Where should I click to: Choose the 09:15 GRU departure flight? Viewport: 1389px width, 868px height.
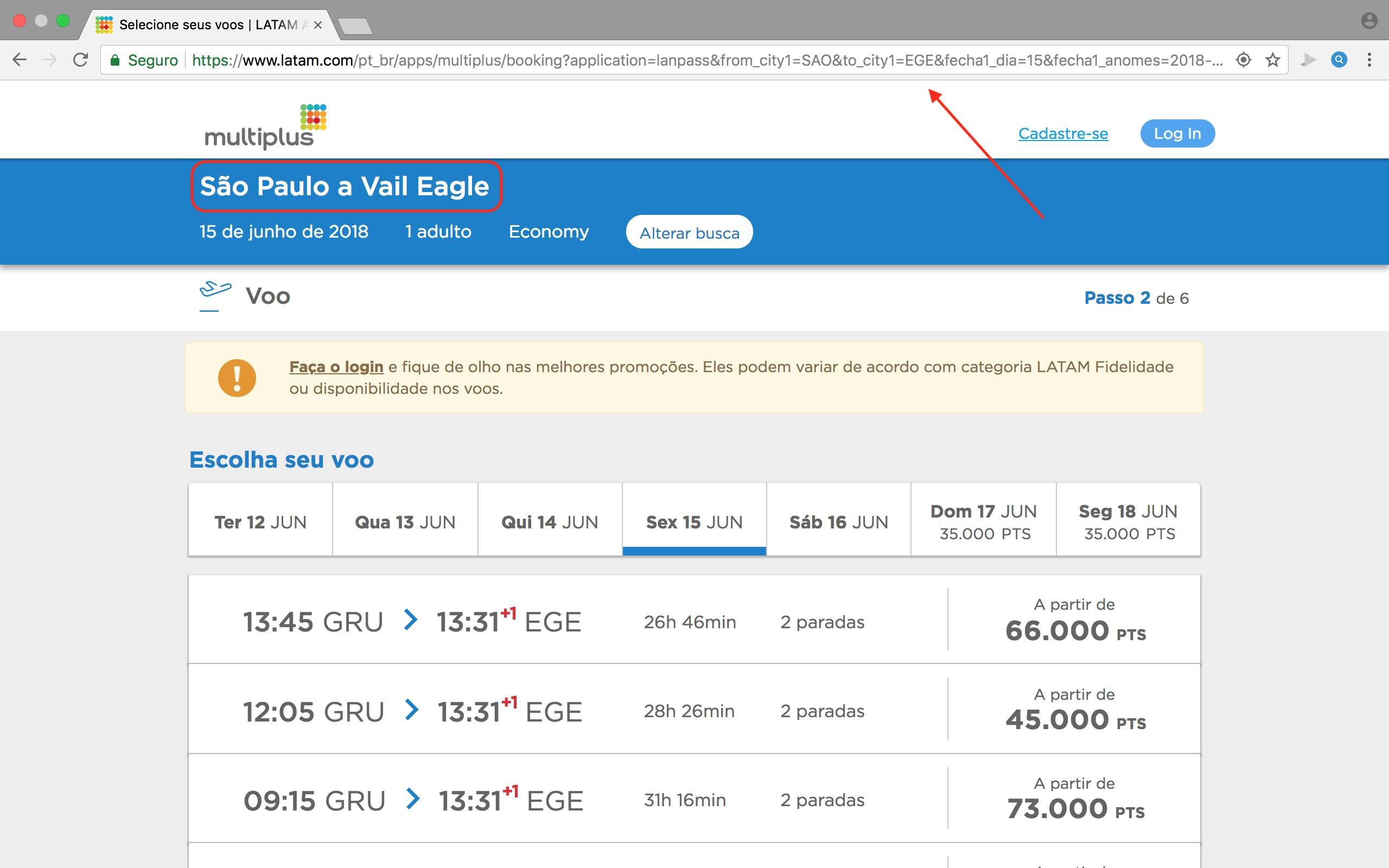coord(694,799)
